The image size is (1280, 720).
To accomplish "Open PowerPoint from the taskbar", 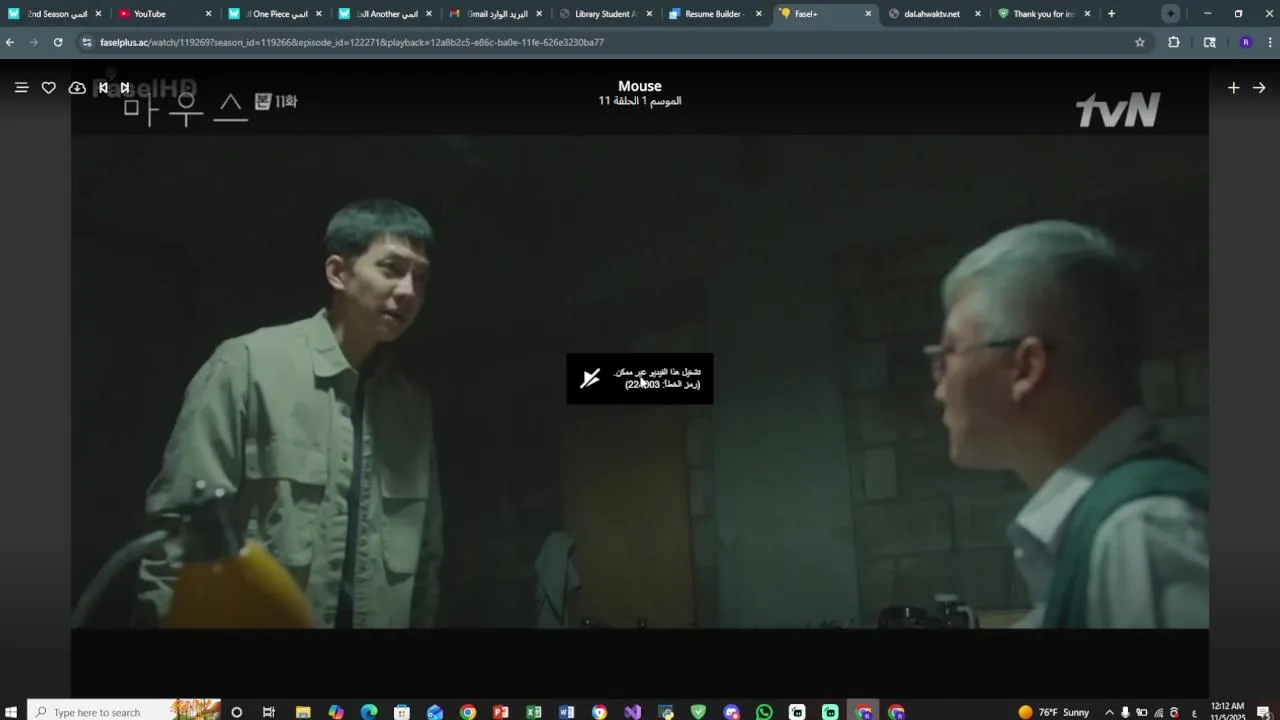I will [x=501, y=712].
